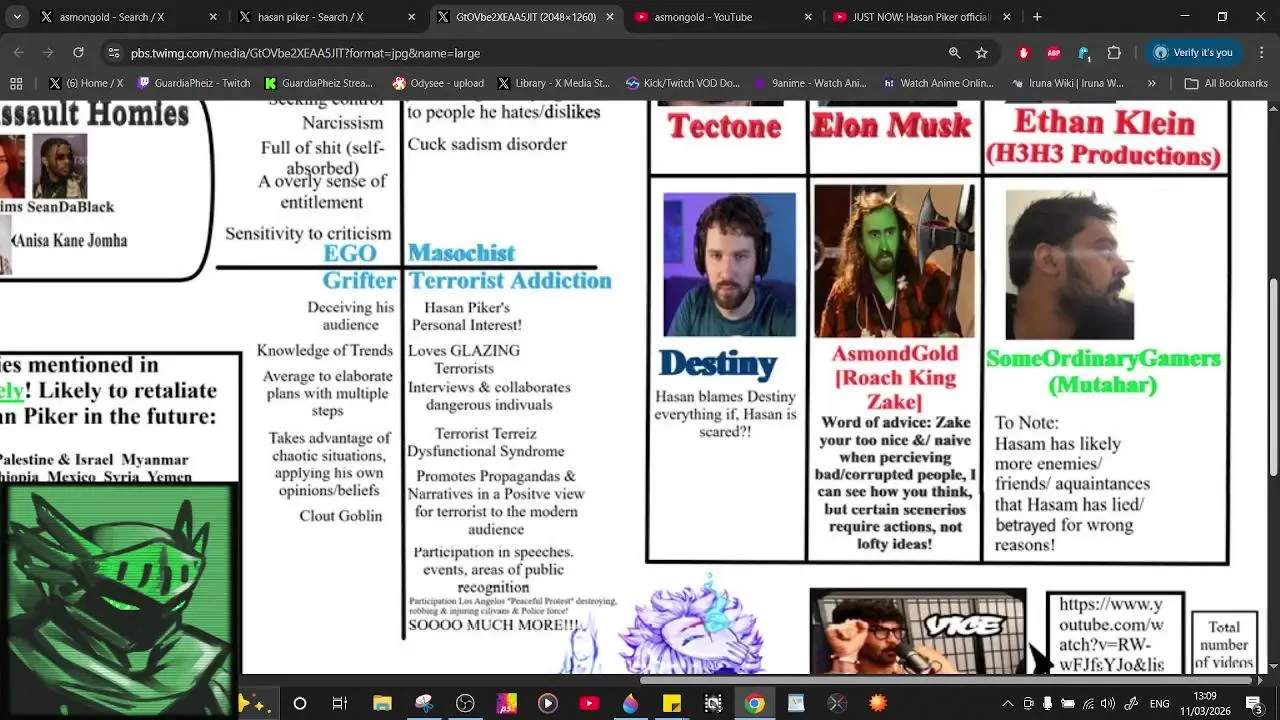The width and height of the screenshot is (1280, 720).
Task: Open the ABP Adblock Plus extension
Action: (x=1053, y=53)
